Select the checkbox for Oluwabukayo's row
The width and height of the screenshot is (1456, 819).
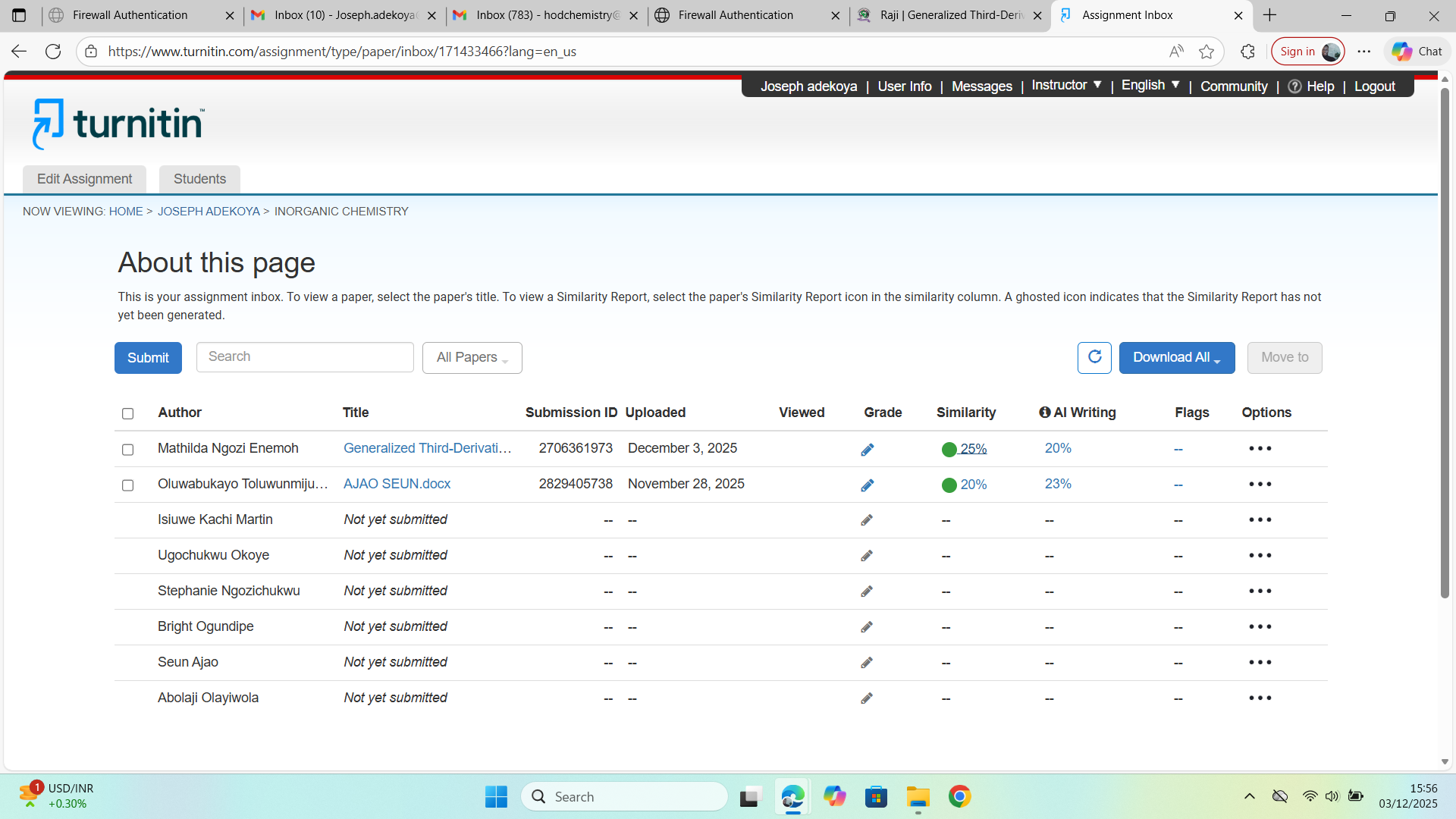click(127, 485)
